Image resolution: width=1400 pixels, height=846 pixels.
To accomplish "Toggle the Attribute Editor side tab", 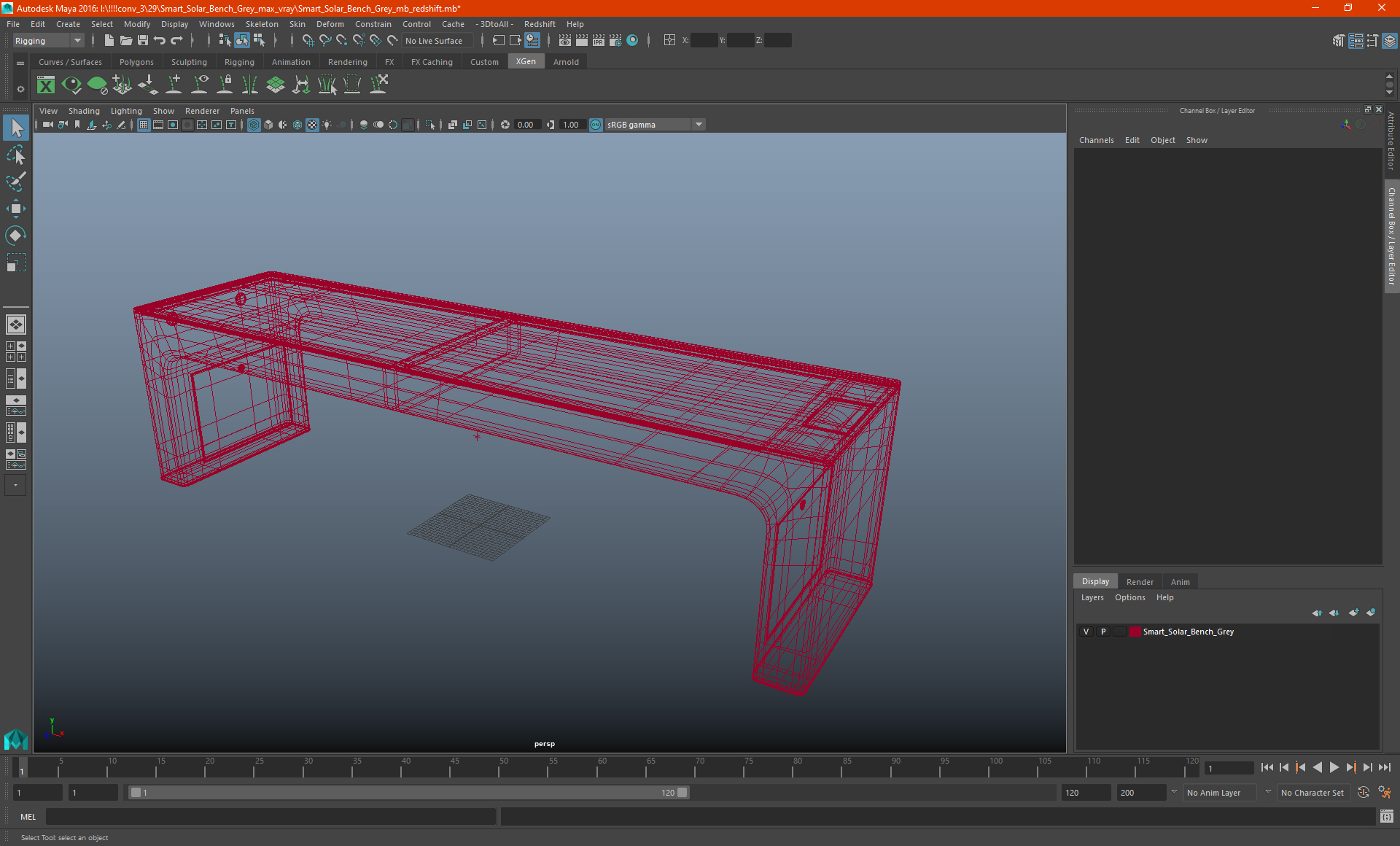I will [x=1391, y=141].
